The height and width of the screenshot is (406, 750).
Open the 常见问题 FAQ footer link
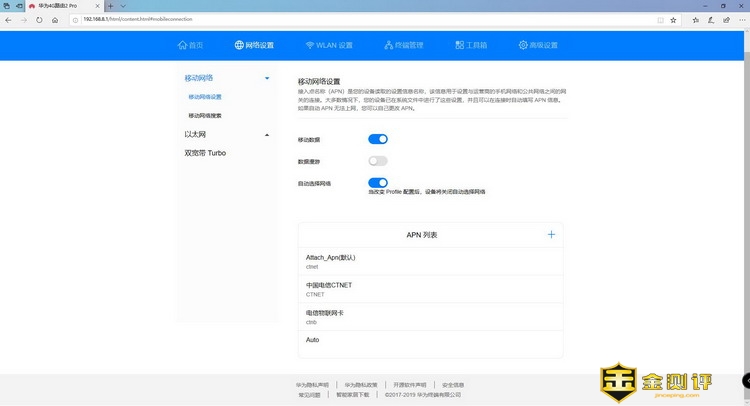[310, 395]
